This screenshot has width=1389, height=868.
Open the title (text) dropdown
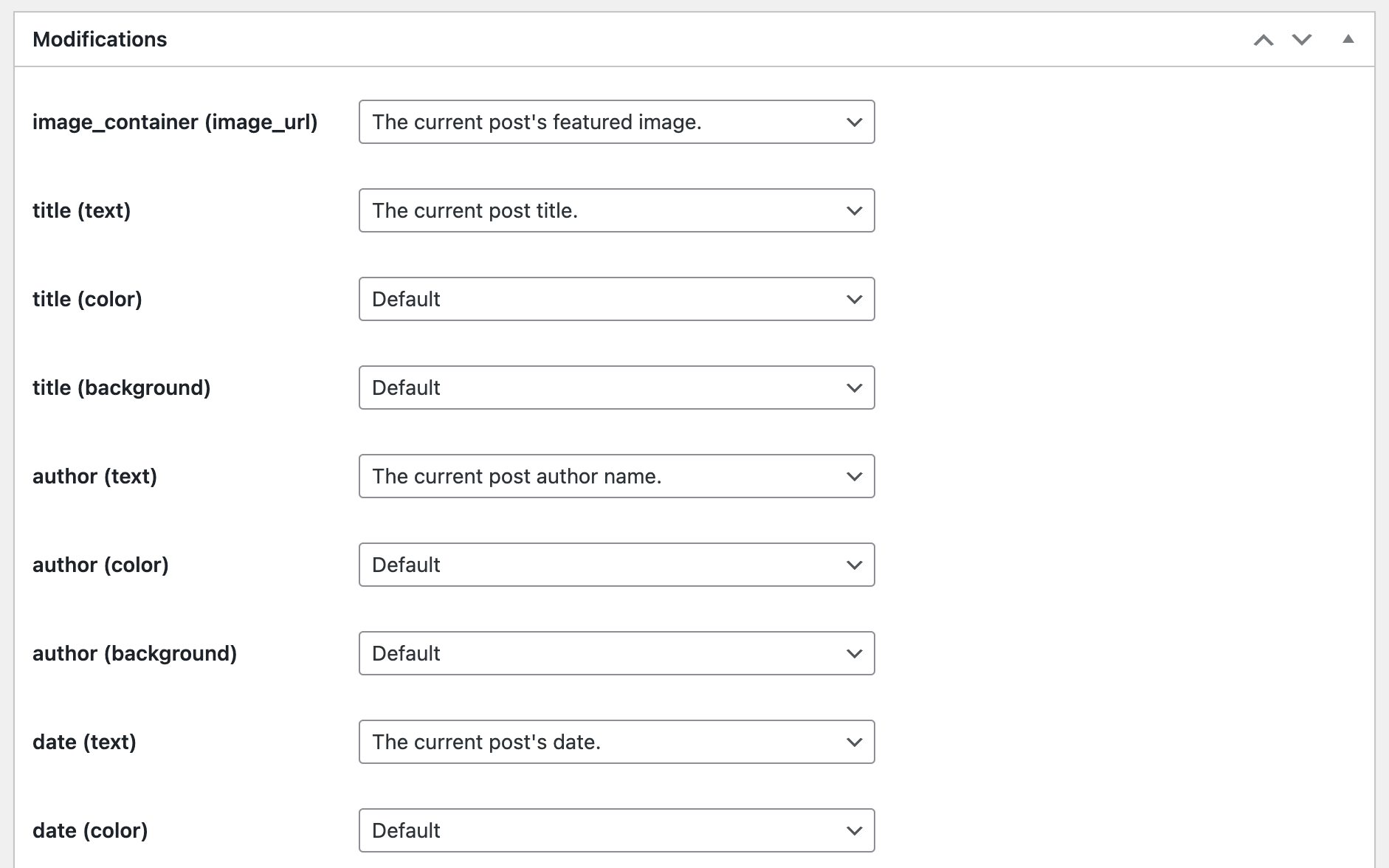(x=616, y=210)
